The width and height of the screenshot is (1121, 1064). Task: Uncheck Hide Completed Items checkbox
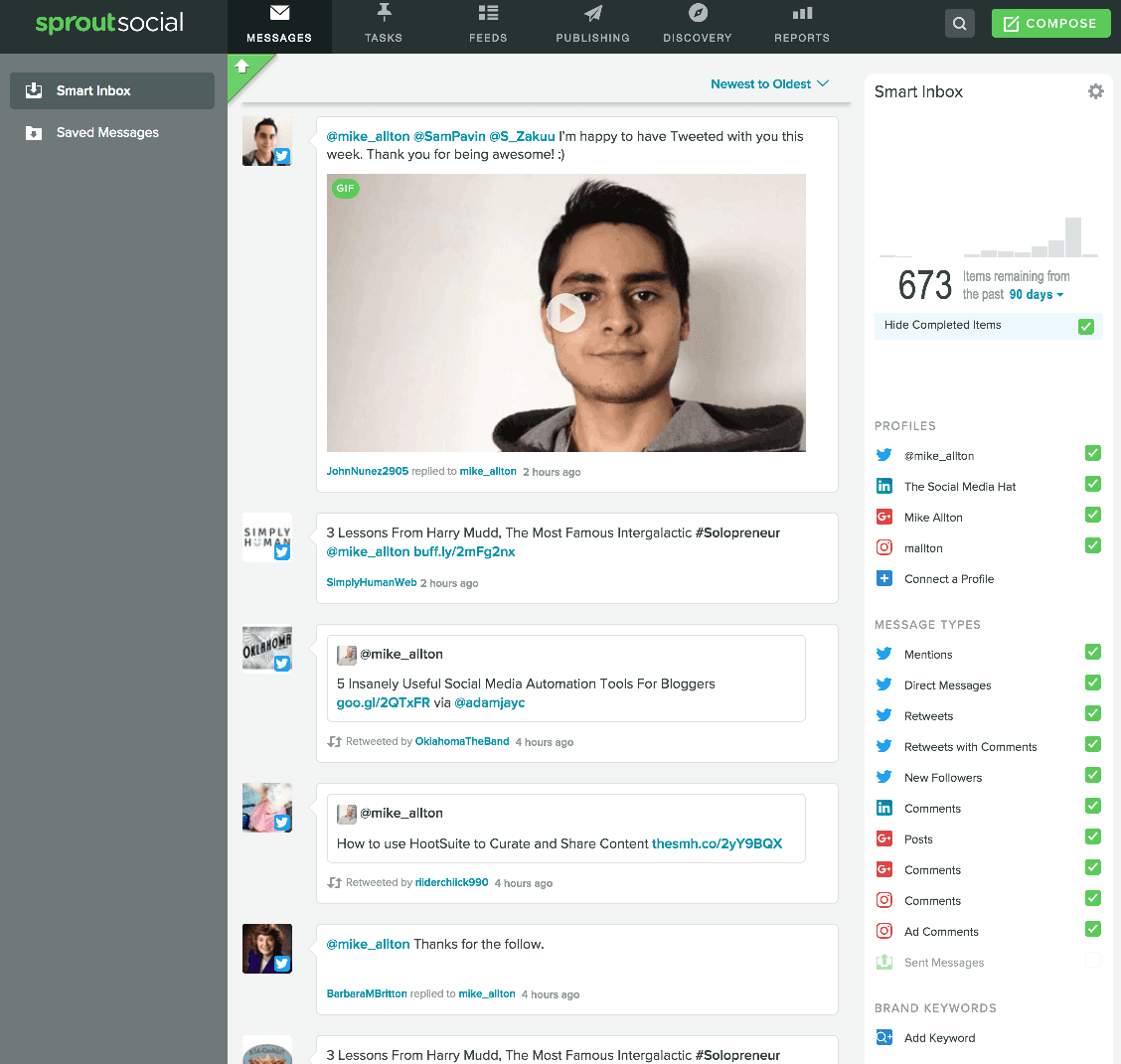pos(1086,326)
